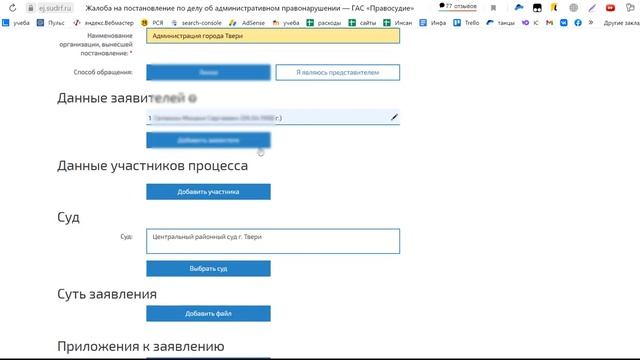Open the Яндекс.Вебмастер bookmark
This screenshot has height=360, width=640.
point(104,23)
